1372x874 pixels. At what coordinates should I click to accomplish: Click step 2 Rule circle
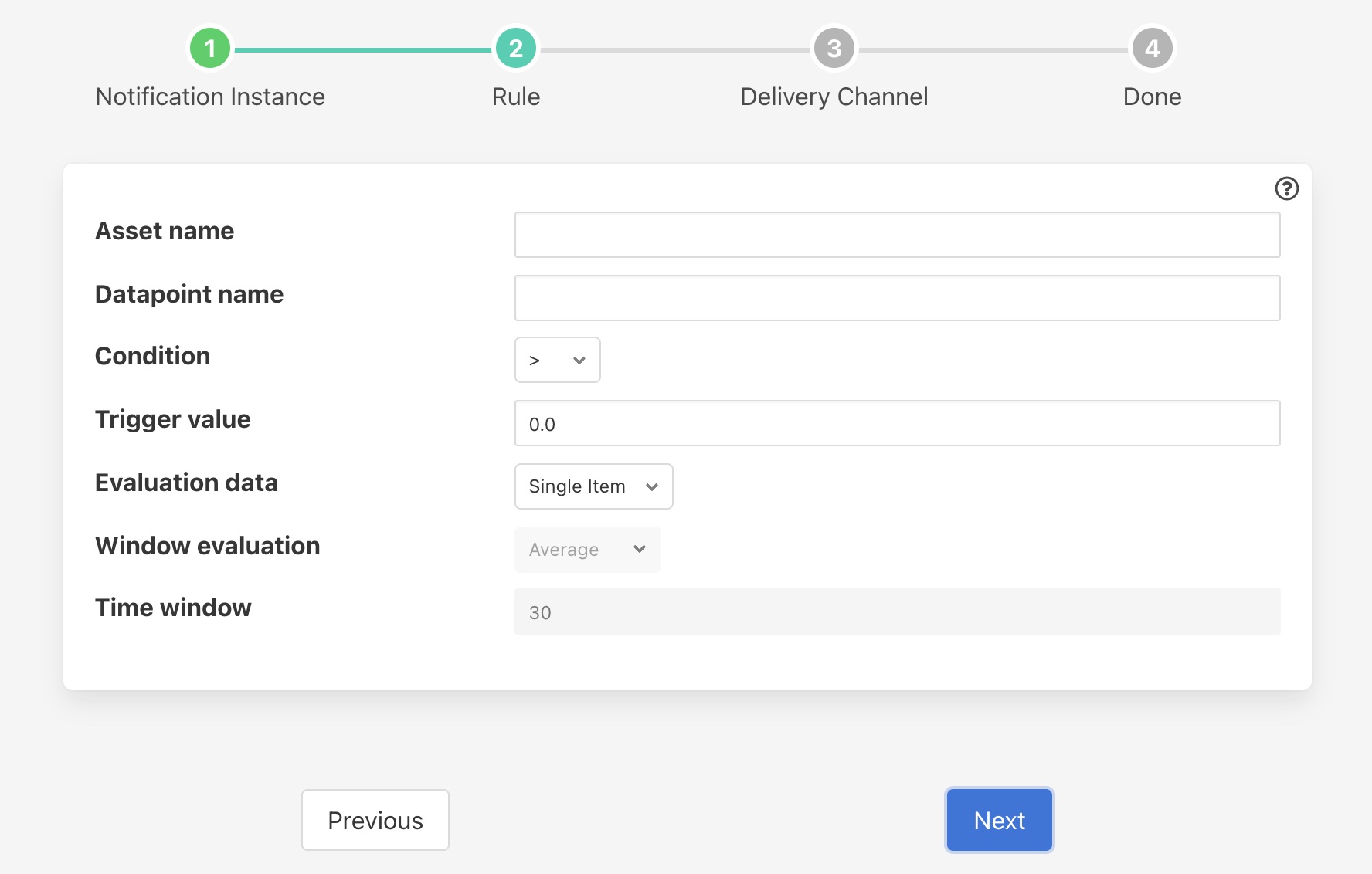pos(516,49)
